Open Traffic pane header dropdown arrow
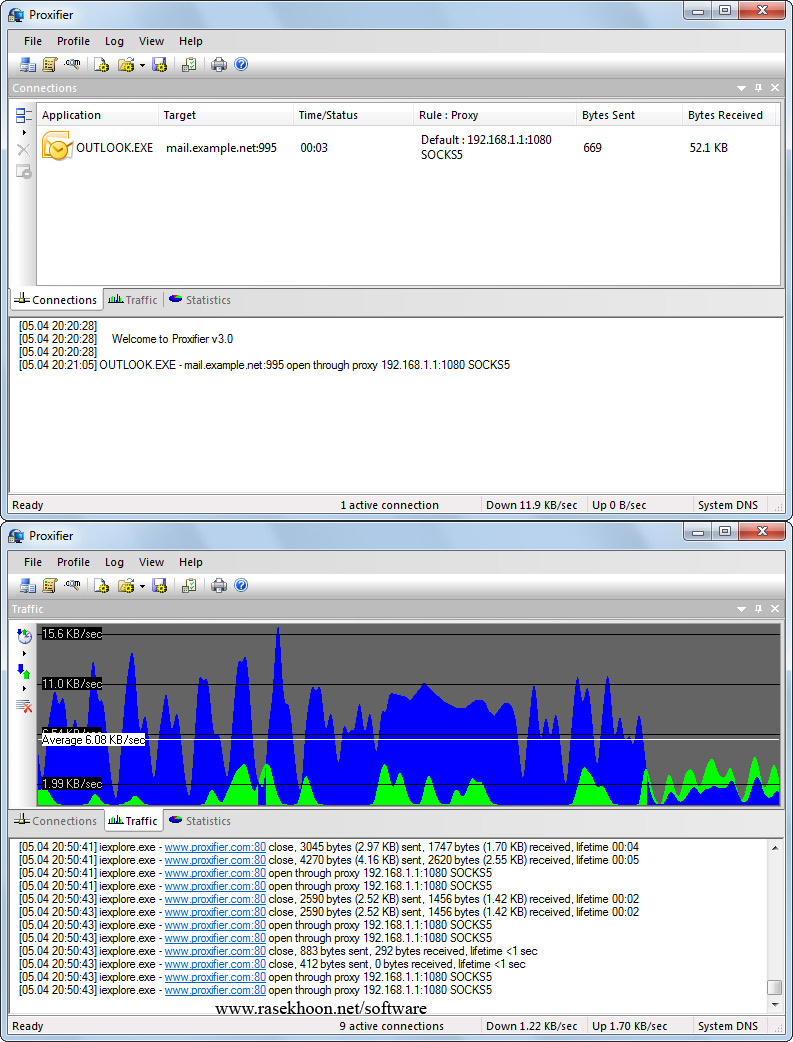793x1042 pixels. (742, 609)
